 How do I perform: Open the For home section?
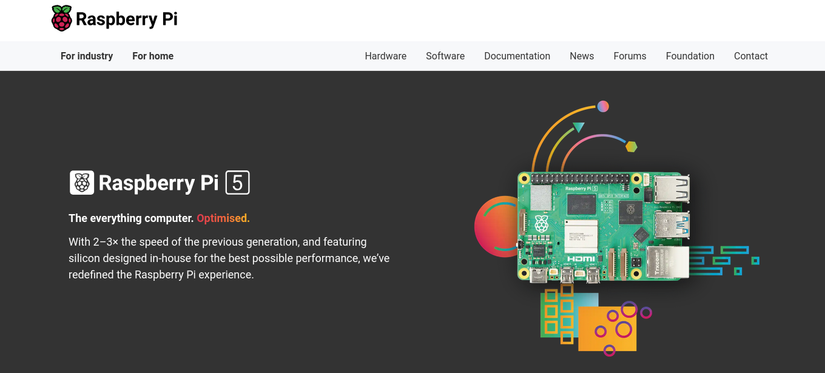(153, 56)
